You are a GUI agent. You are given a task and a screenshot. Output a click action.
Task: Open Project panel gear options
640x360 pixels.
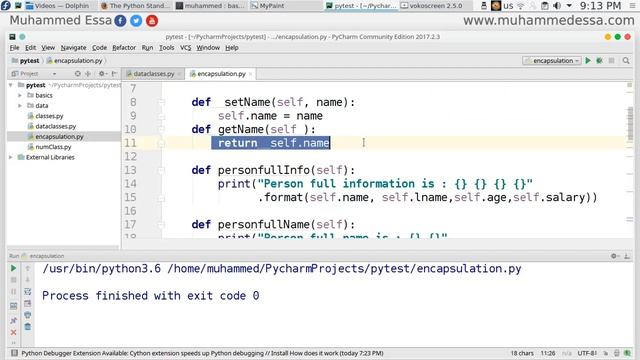tap(102, 74)
